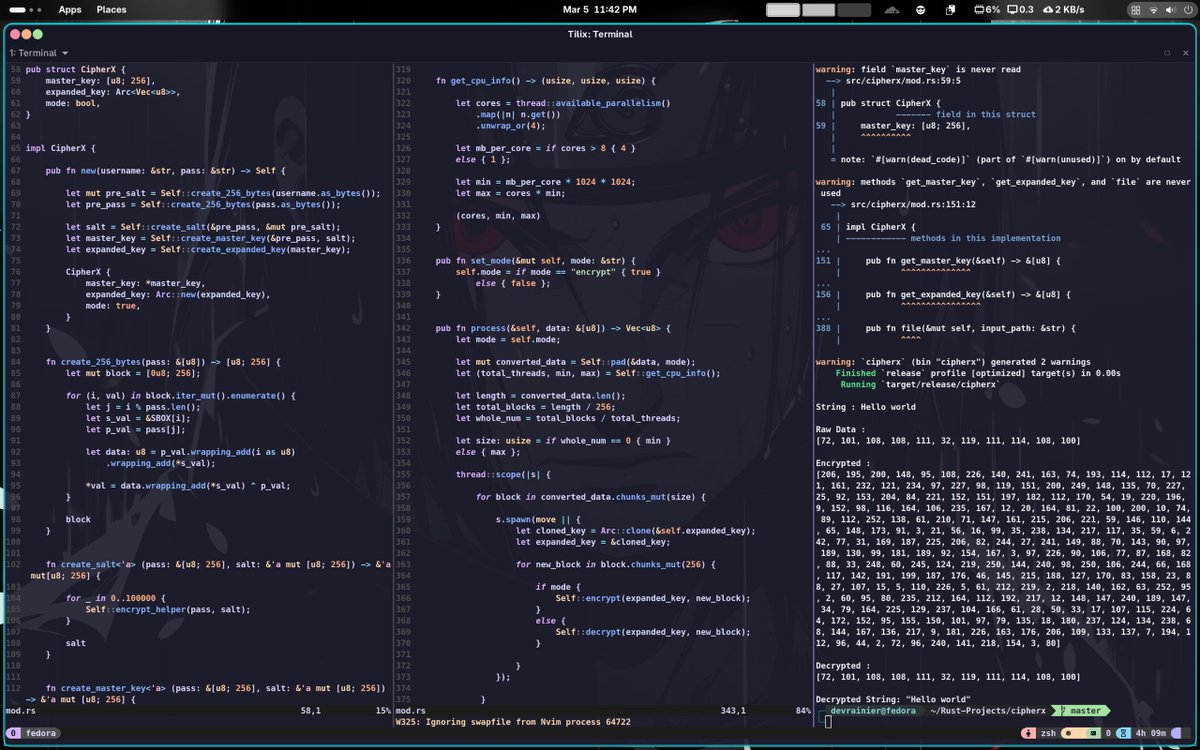
Task: Close the terminal pane with the x icon
Action: click(1184, 53)
